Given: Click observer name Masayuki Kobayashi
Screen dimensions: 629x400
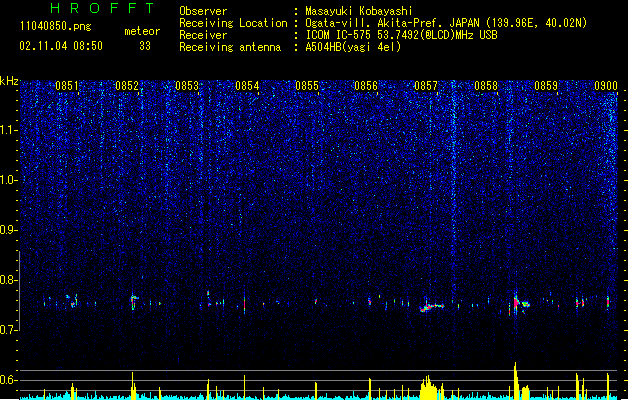Looking at the screenshot, I should pos(358,11).
